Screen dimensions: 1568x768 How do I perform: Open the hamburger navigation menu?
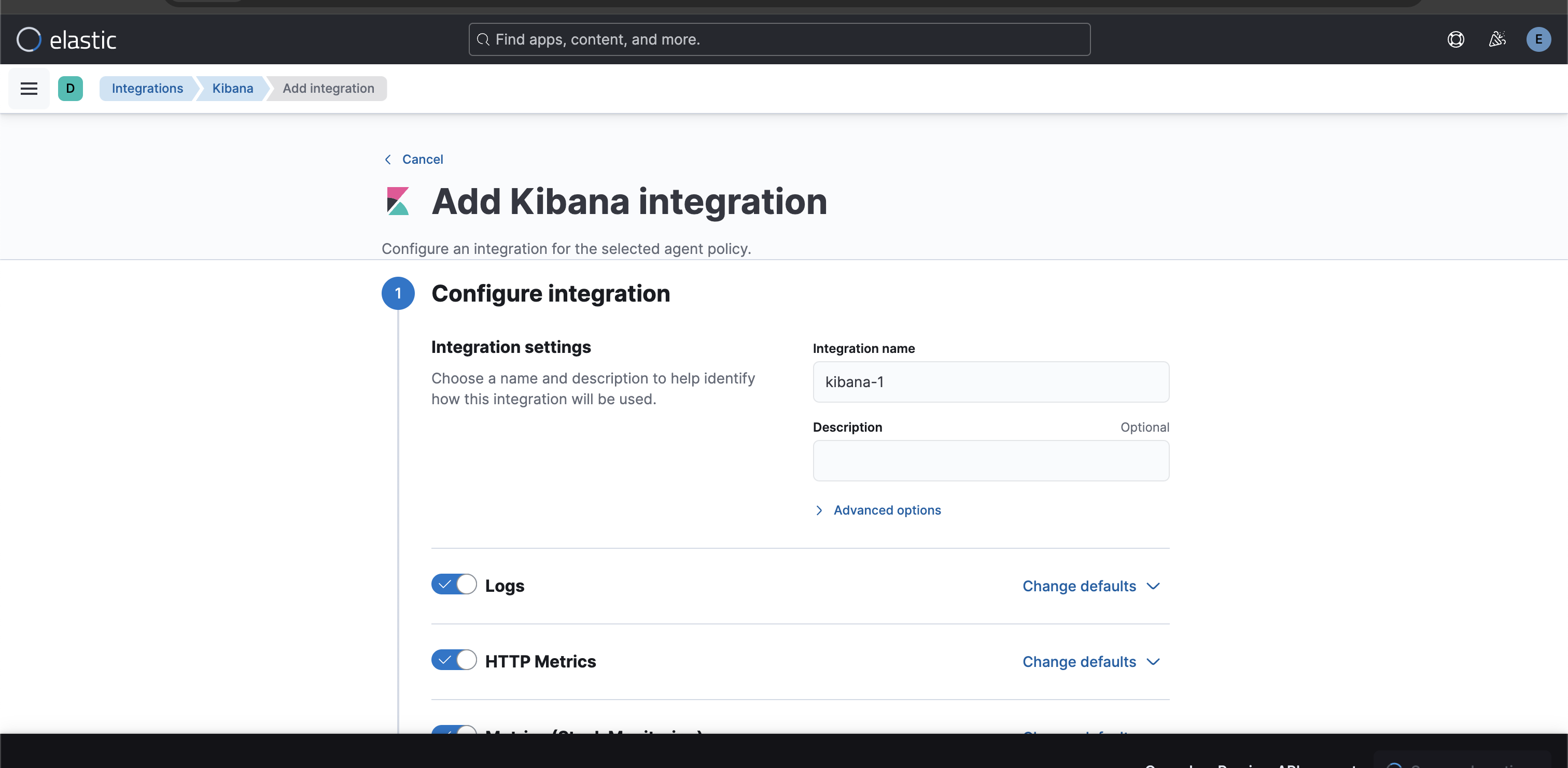pyautogui.click(x=29, y=89)
